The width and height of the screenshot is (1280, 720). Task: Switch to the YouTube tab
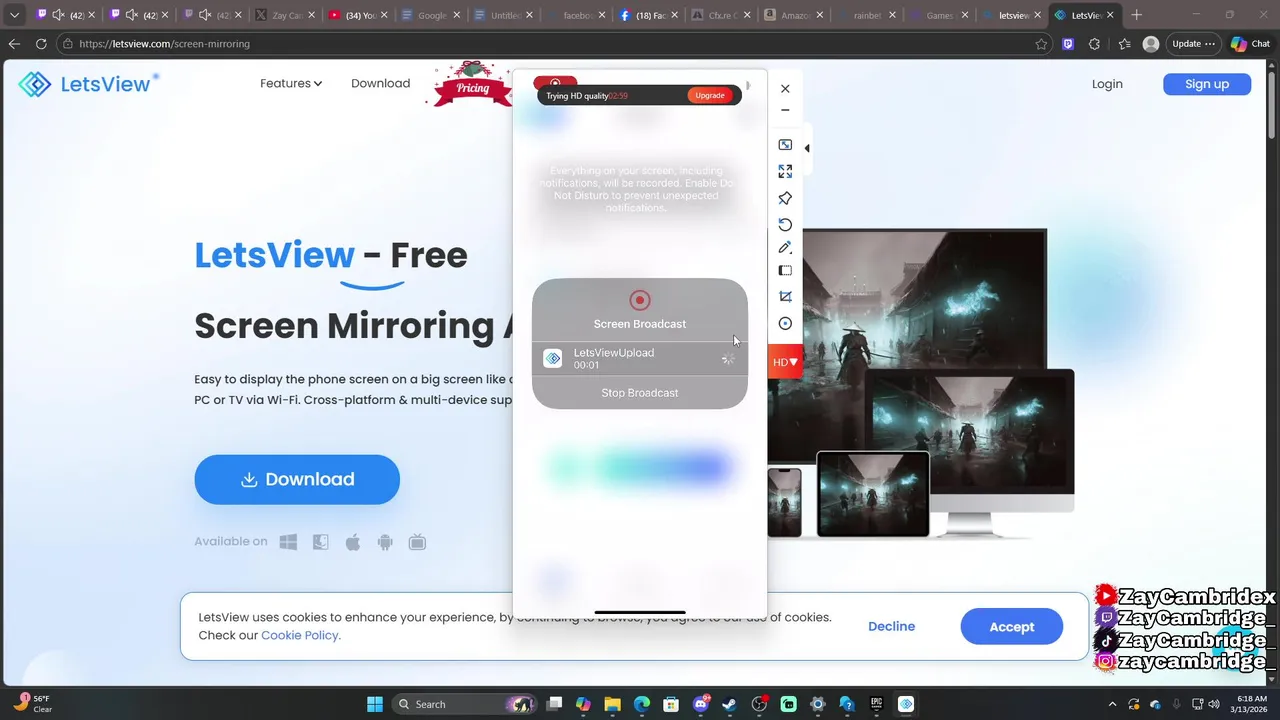point(358,15)
